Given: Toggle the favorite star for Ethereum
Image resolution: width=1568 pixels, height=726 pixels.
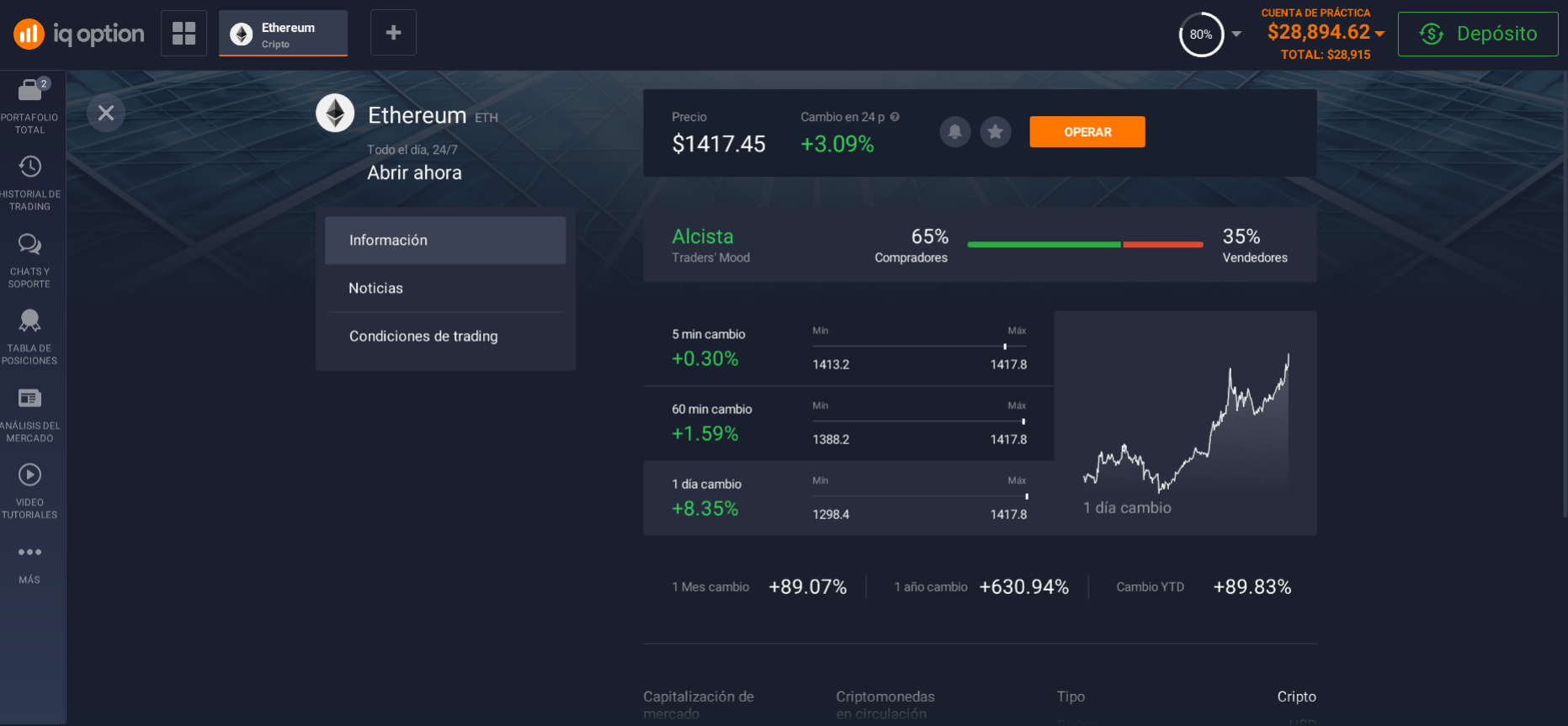Looking at the screenshot, I should click(x=995, y=132).
